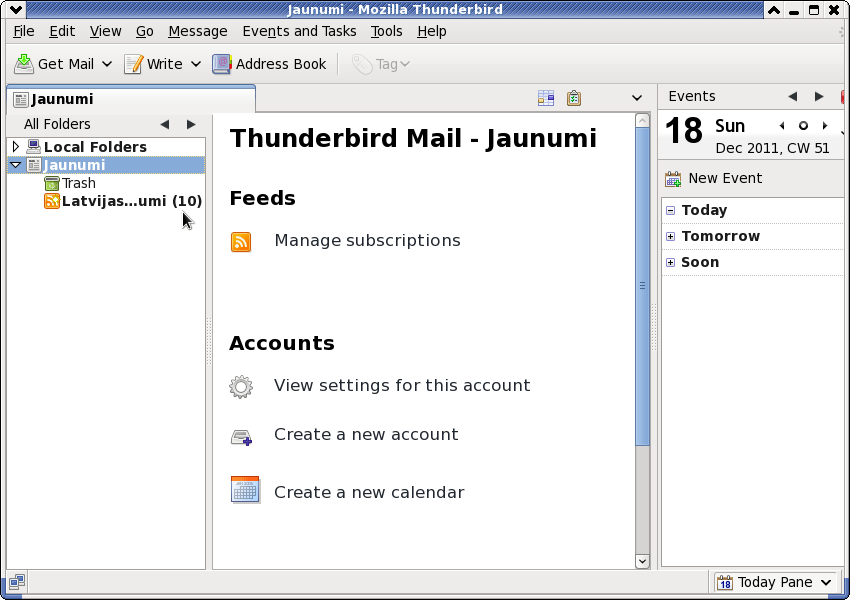Select the Jaunumi tab
The width and height of the screenshot is (850, 600).
[131, 99]
